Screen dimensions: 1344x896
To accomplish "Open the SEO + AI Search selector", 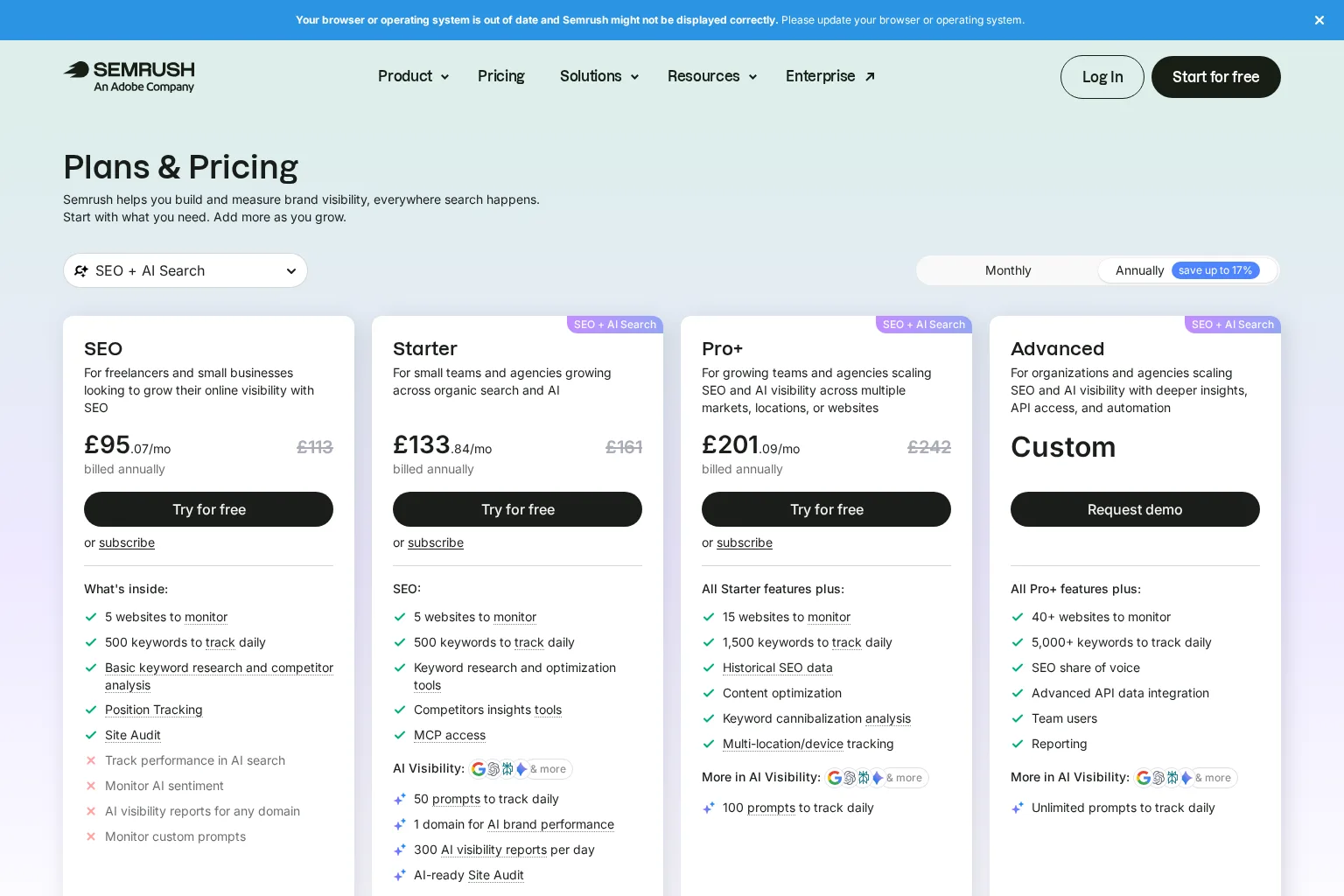I will [x=185, y=270].
